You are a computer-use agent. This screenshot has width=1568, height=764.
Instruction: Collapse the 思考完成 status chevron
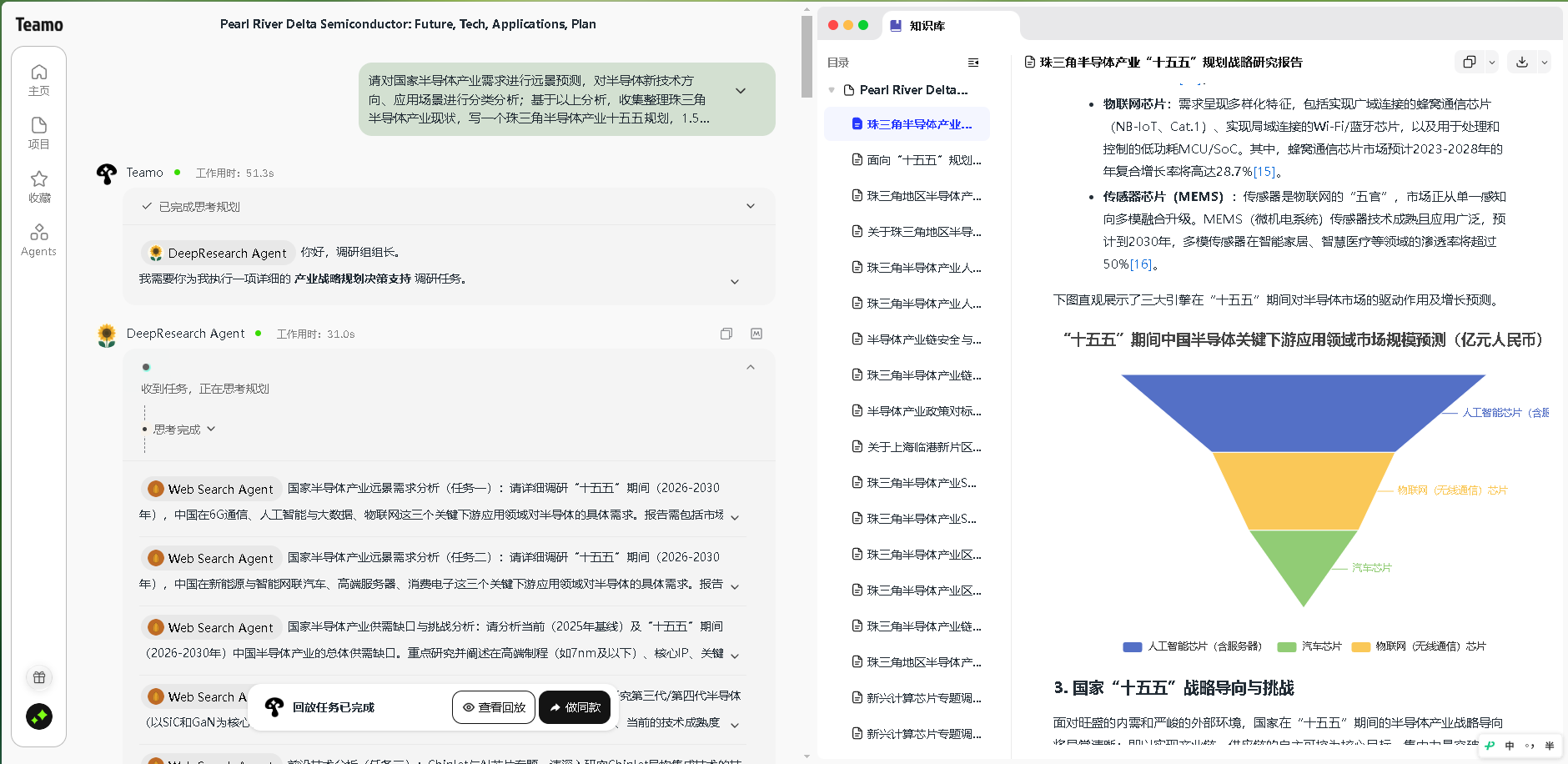(211, 429)
